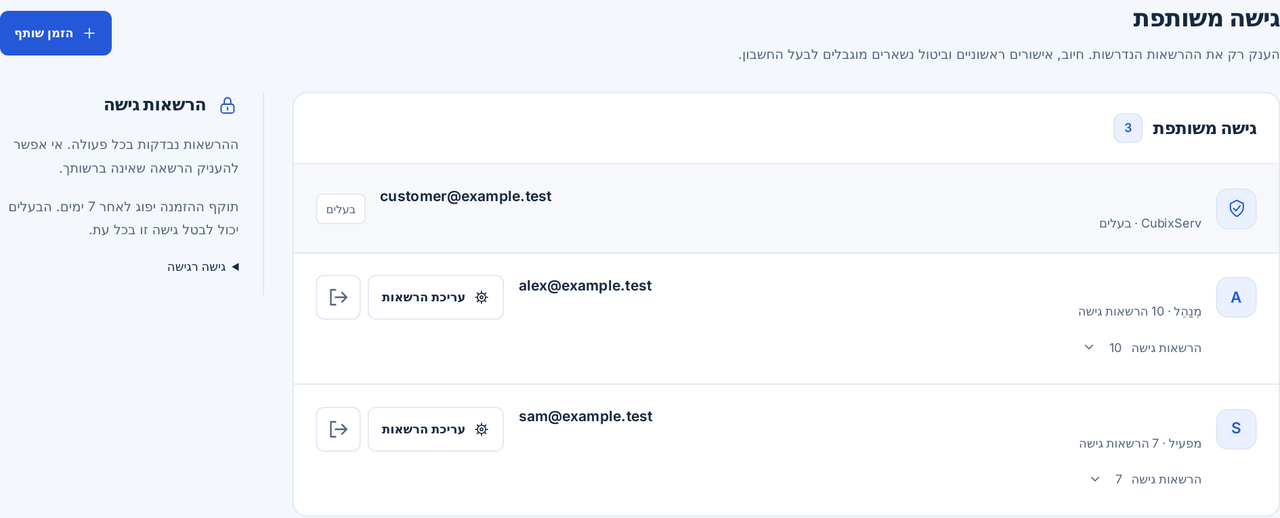Click the גישה משותפת page title

pos(1206,18)
